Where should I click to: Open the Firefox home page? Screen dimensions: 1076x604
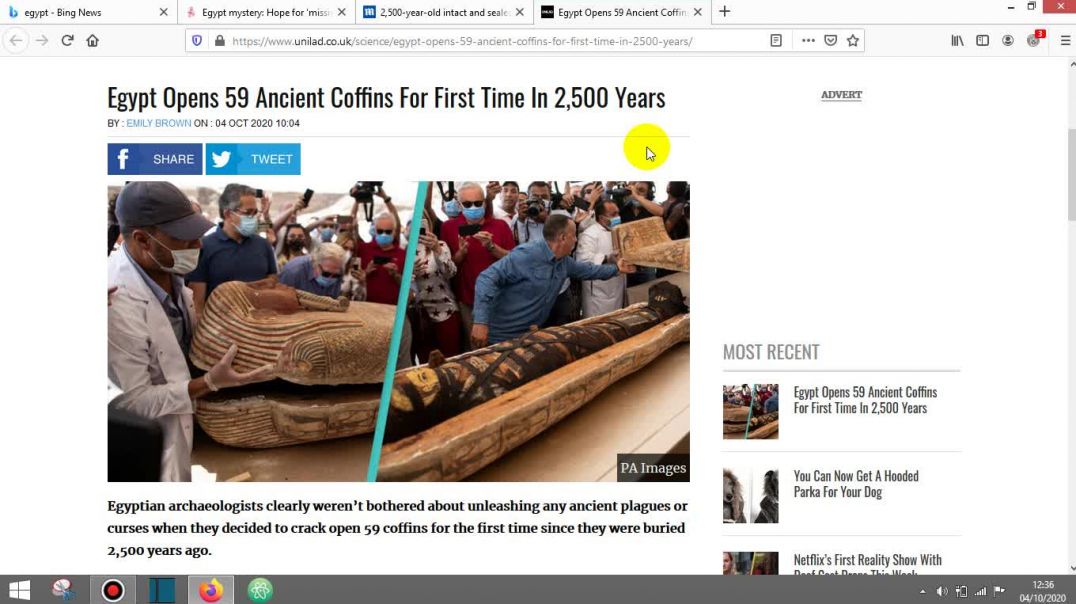coord(93,40)
